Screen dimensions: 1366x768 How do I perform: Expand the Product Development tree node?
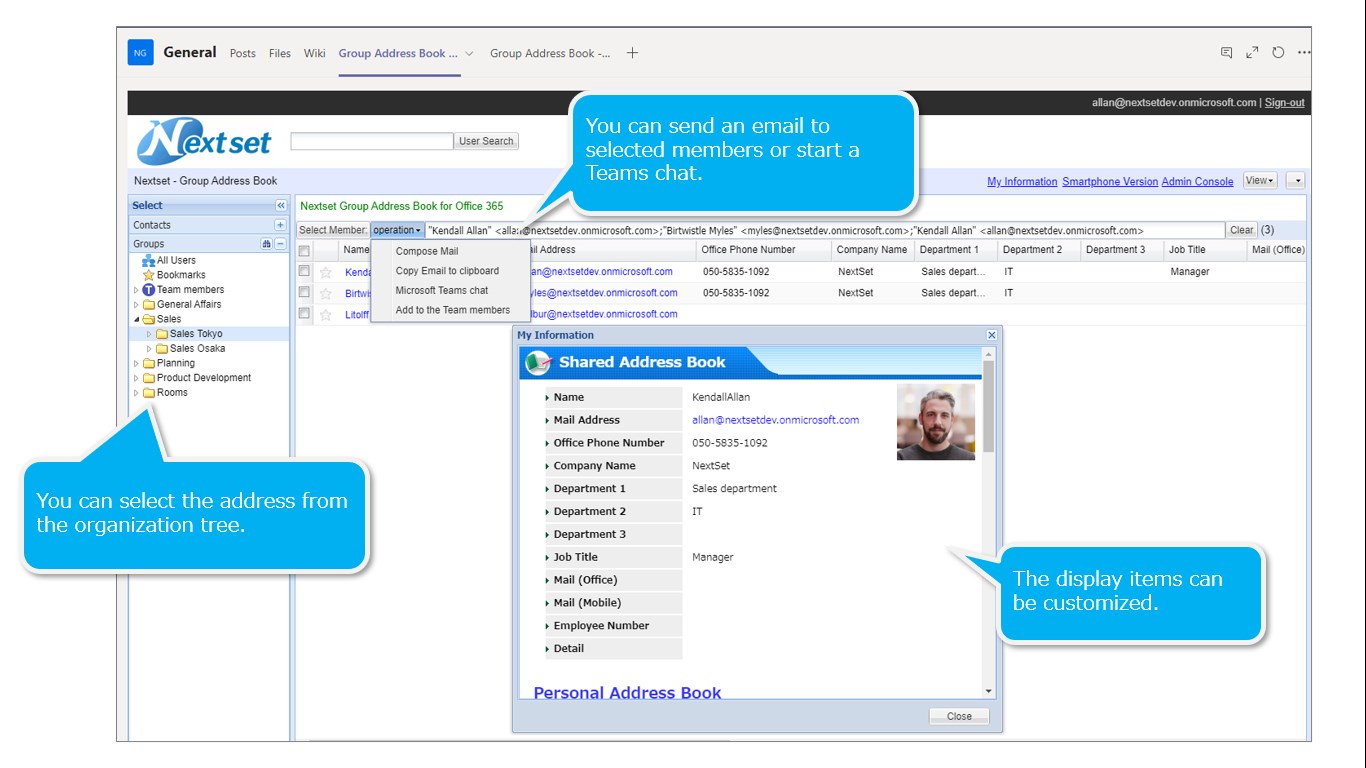click(137, 378)
